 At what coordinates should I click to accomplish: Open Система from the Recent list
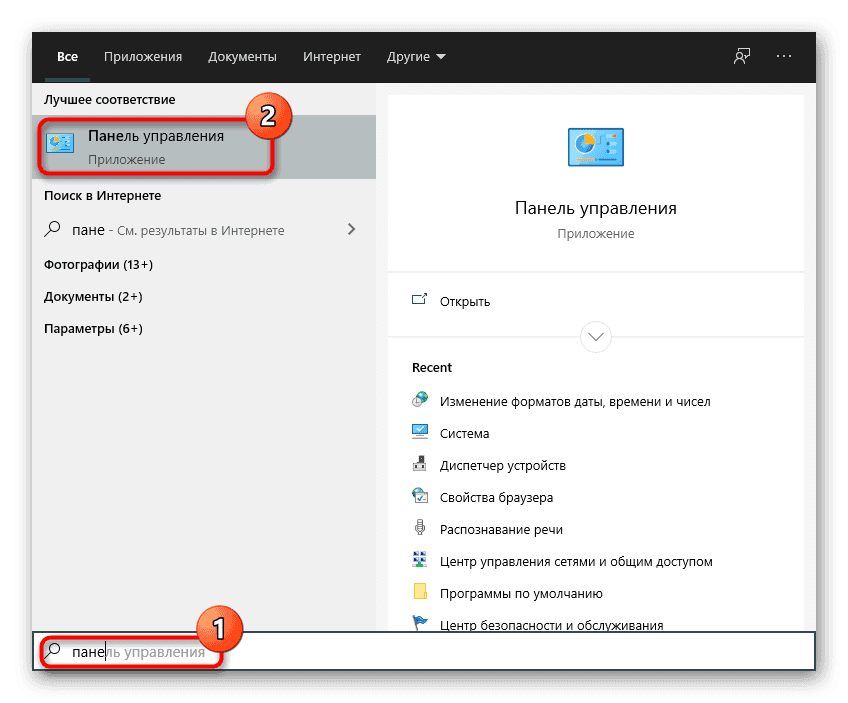pyautogui.click(x=466, y=433)
